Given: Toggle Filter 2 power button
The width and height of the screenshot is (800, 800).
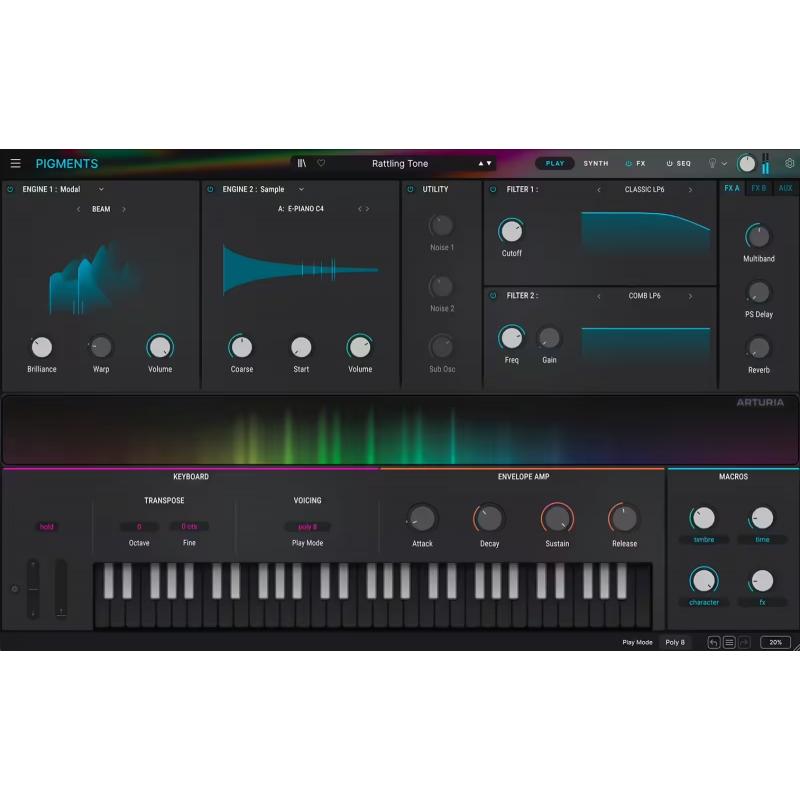Looking at the screenshot, I should (493, 296).
